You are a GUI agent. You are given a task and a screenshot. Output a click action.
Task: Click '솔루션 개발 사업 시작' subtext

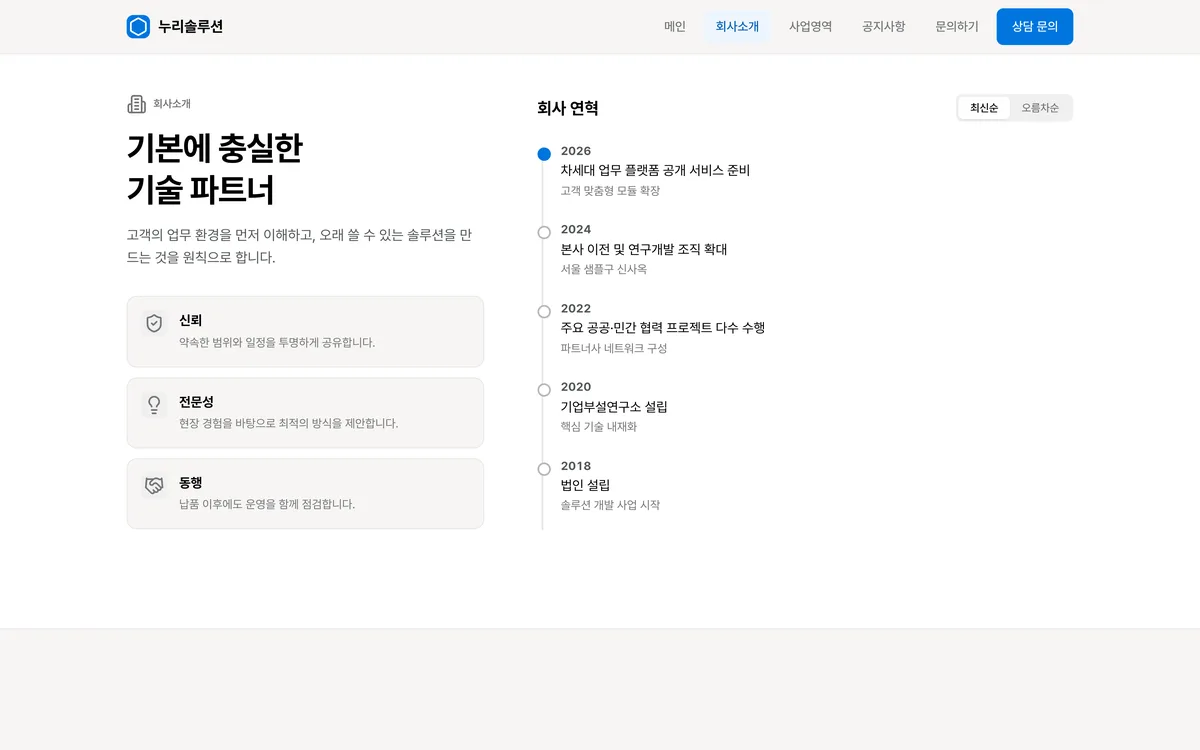[610, 505]
